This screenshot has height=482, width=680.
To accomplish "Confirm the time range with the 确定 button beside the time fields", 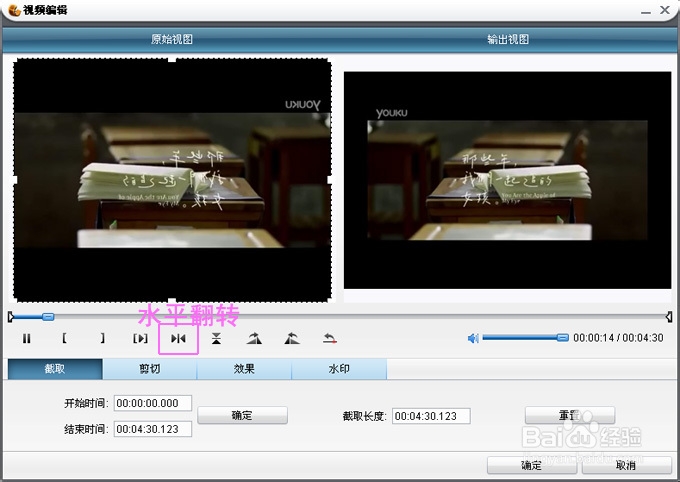I will click(x=242, y=415).
